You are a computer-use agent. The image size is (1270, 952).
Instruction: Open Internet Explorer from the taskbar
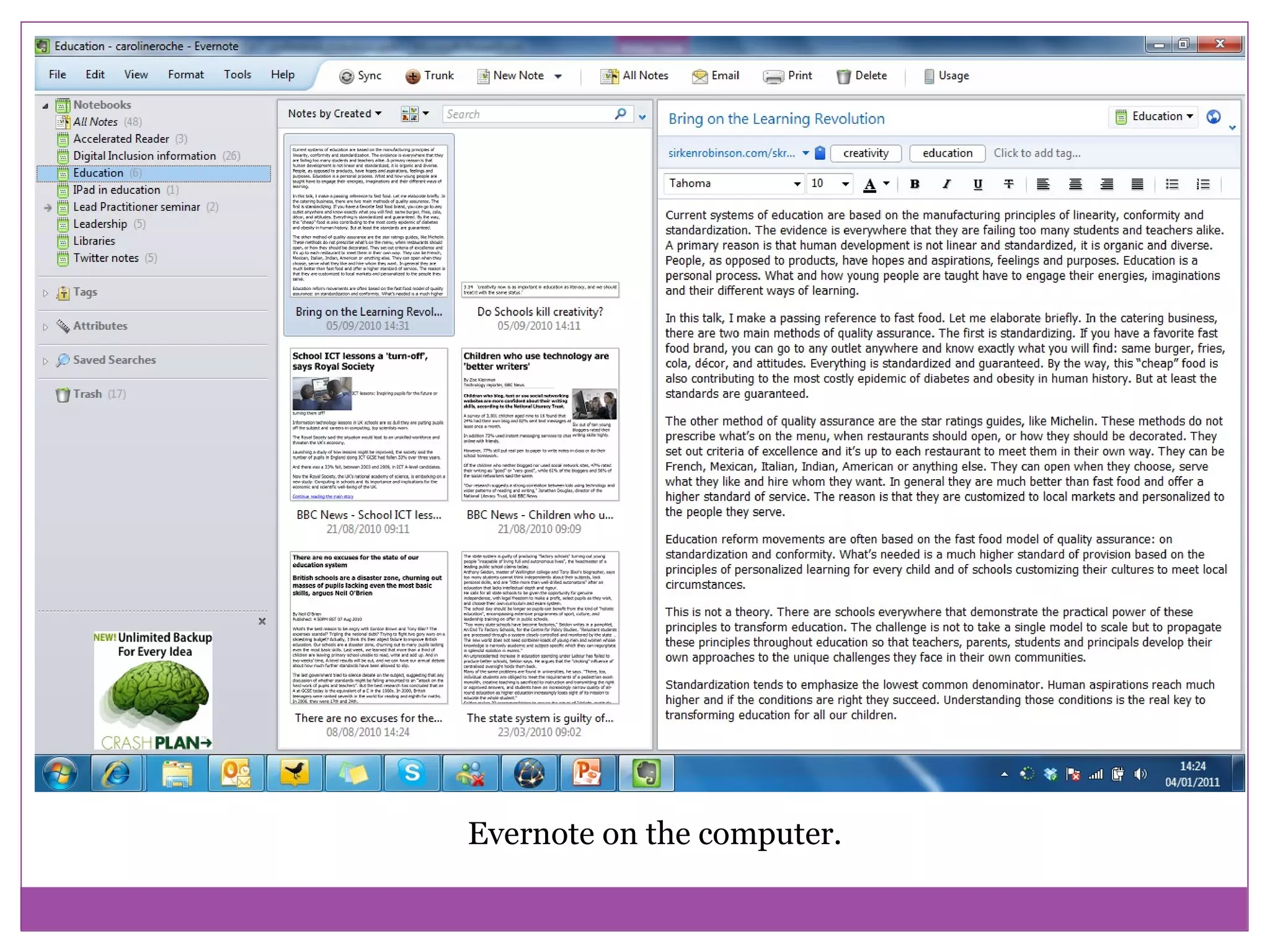[118, 773]
